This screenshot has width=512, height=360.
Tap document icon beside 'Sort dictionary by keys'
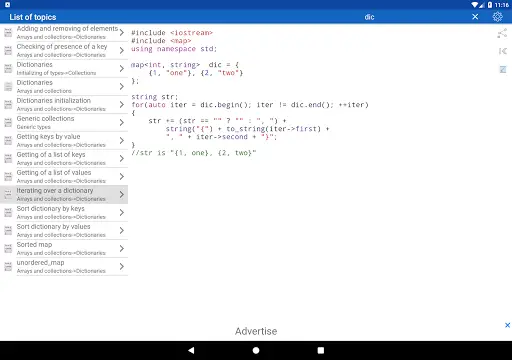8,213
